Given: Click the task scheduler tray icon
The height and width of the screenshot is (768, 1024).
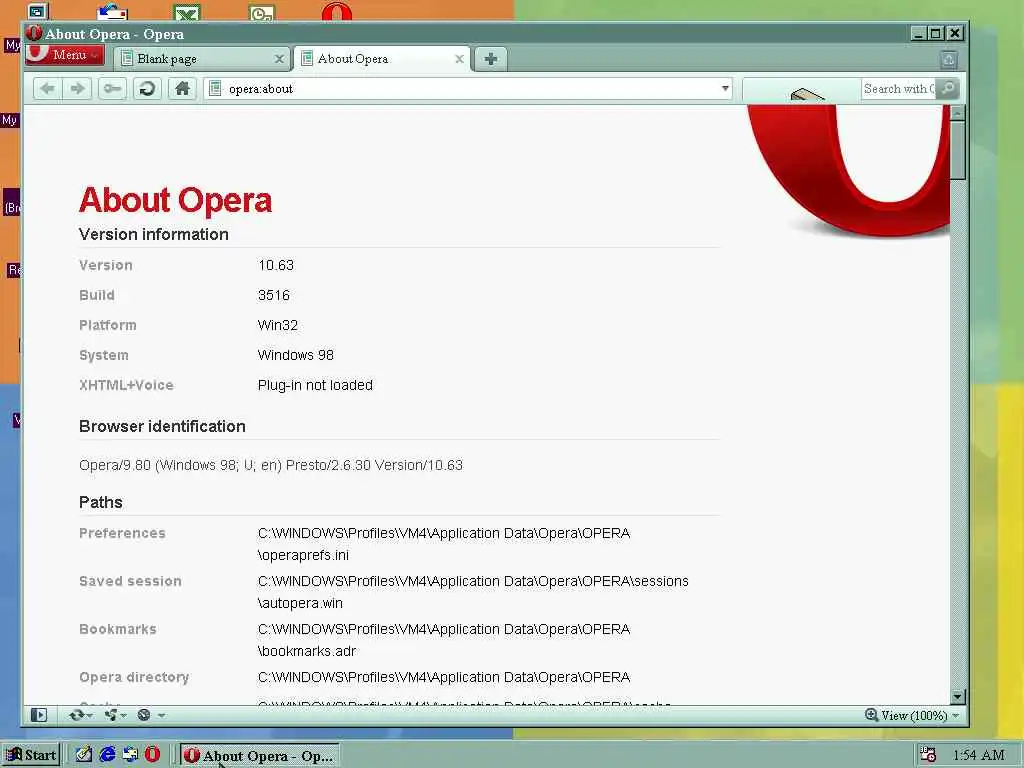Looking at the screenshot, I should point(927,755).
